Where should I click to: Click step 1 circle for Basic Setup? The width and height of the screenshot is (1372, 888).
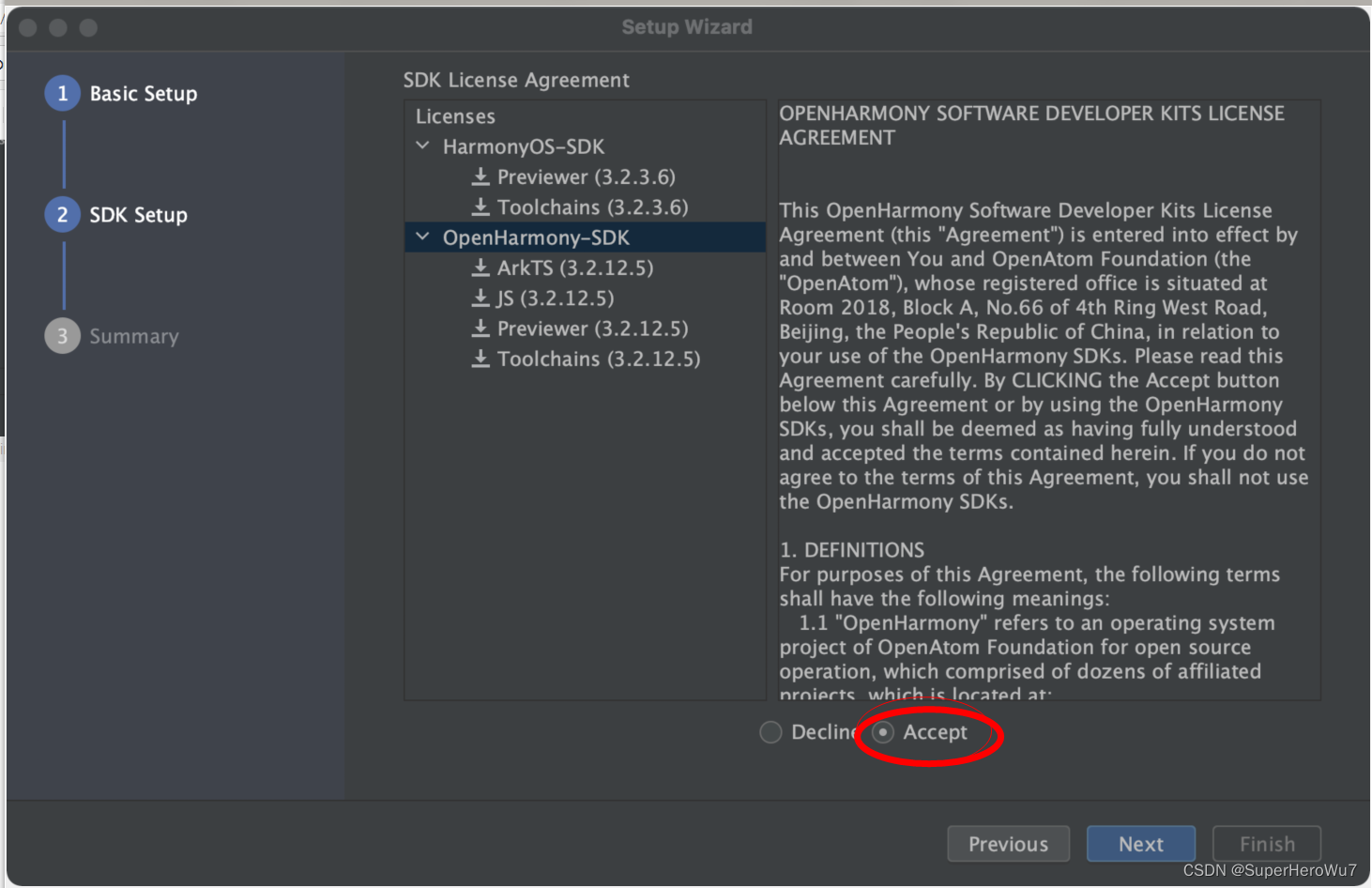point(63,93)
